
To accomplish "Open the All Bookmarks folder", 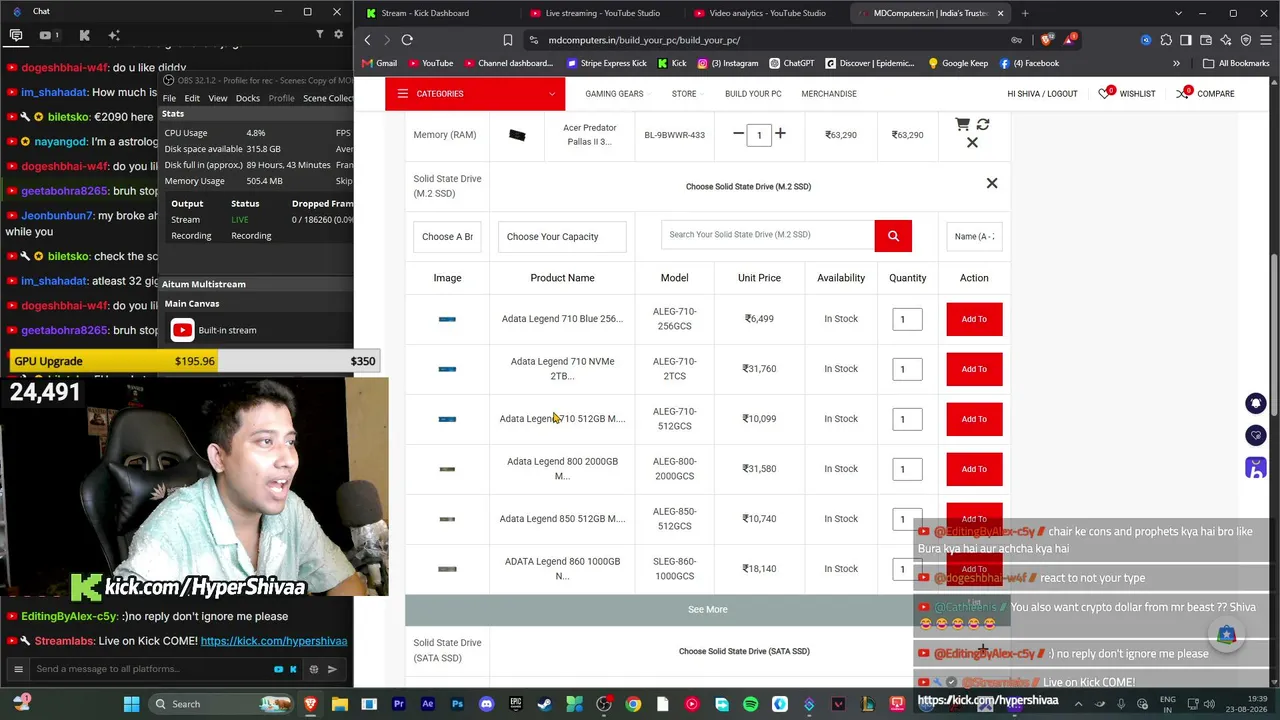I will coord(1236,63).
